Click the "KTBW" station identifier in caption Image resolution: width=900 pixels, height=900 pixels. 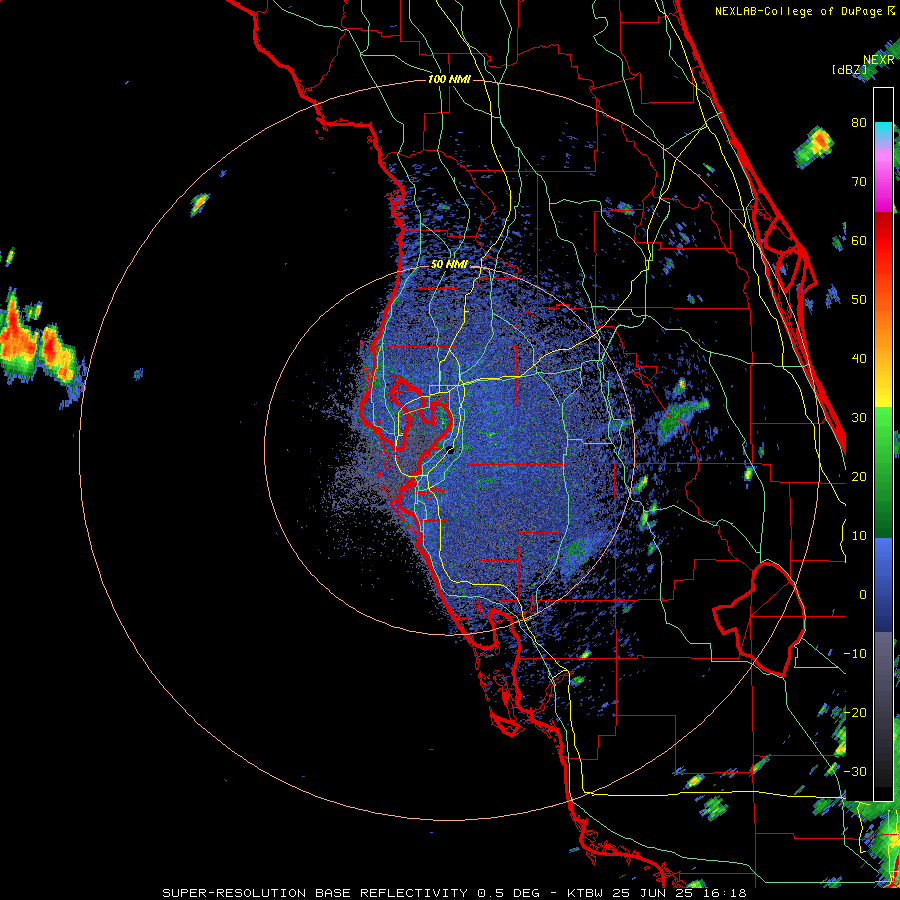583,893
